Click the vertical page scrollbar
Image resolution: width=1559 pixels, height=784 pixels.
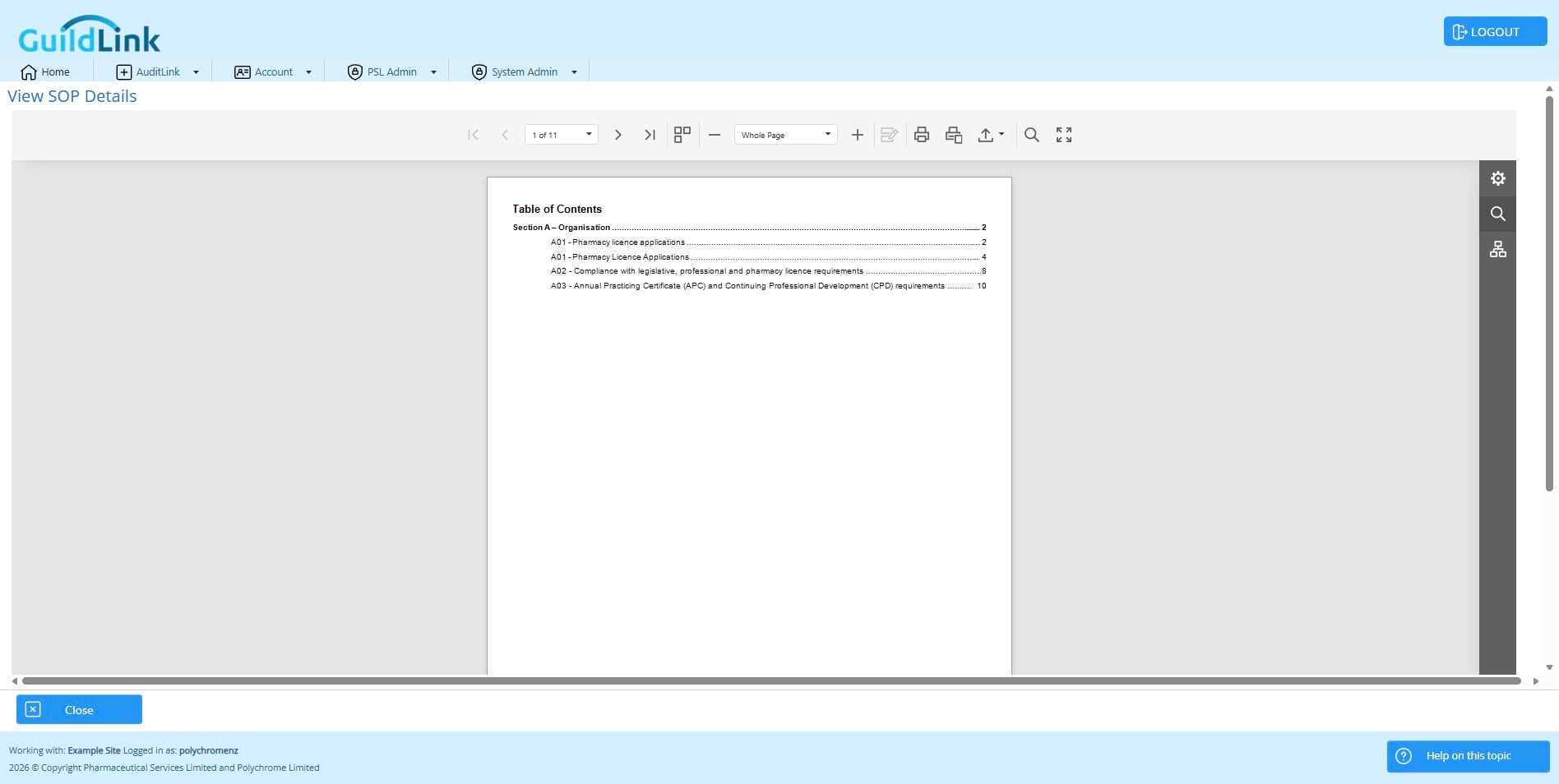tap(1549, 293)
